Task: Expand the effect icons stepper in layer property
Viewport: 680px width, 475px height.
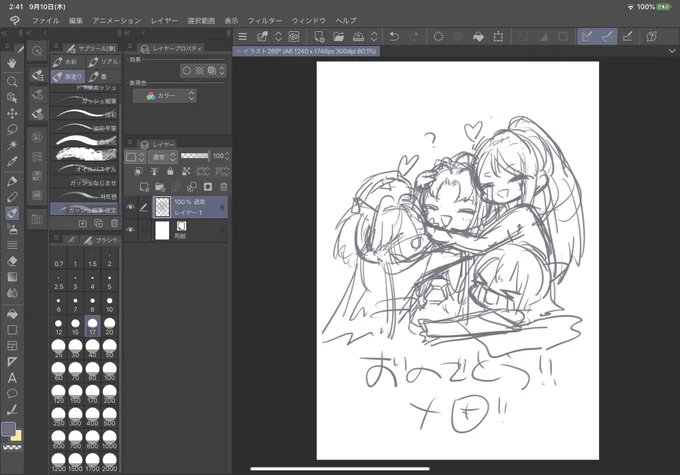Action: 222,71
